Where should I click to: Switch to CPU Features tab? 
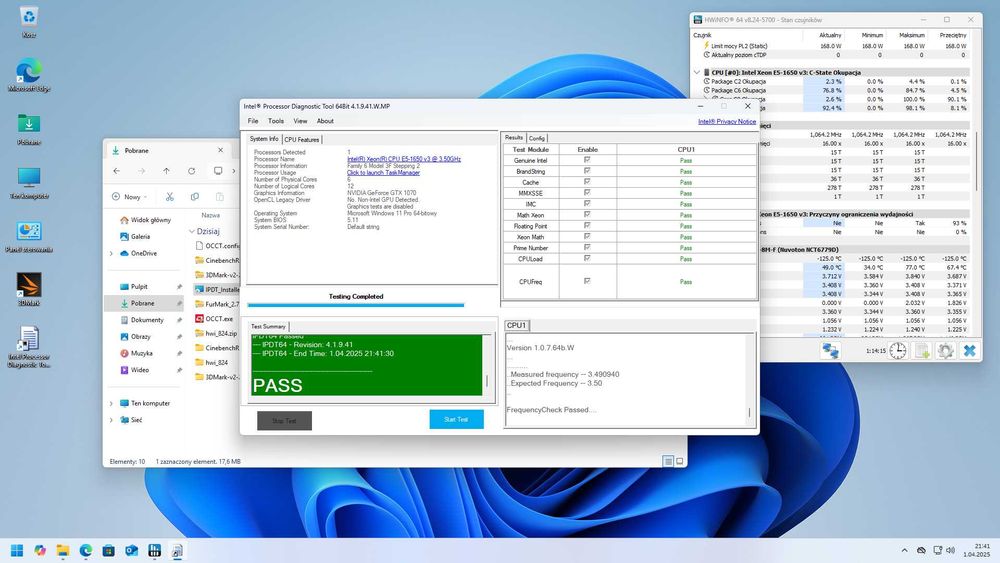point(302,139)
